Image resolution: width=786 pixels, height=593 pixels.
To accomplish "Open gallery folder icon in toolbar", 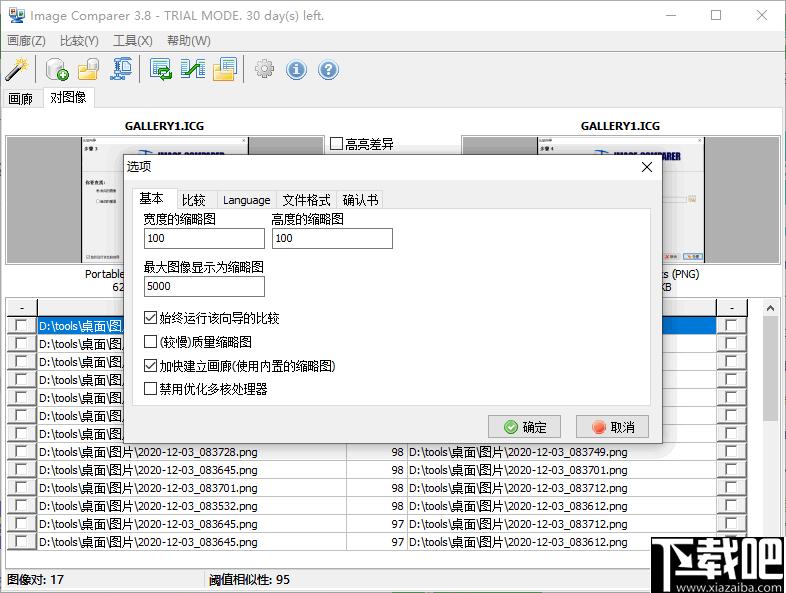I will click(x=88, y=69).
